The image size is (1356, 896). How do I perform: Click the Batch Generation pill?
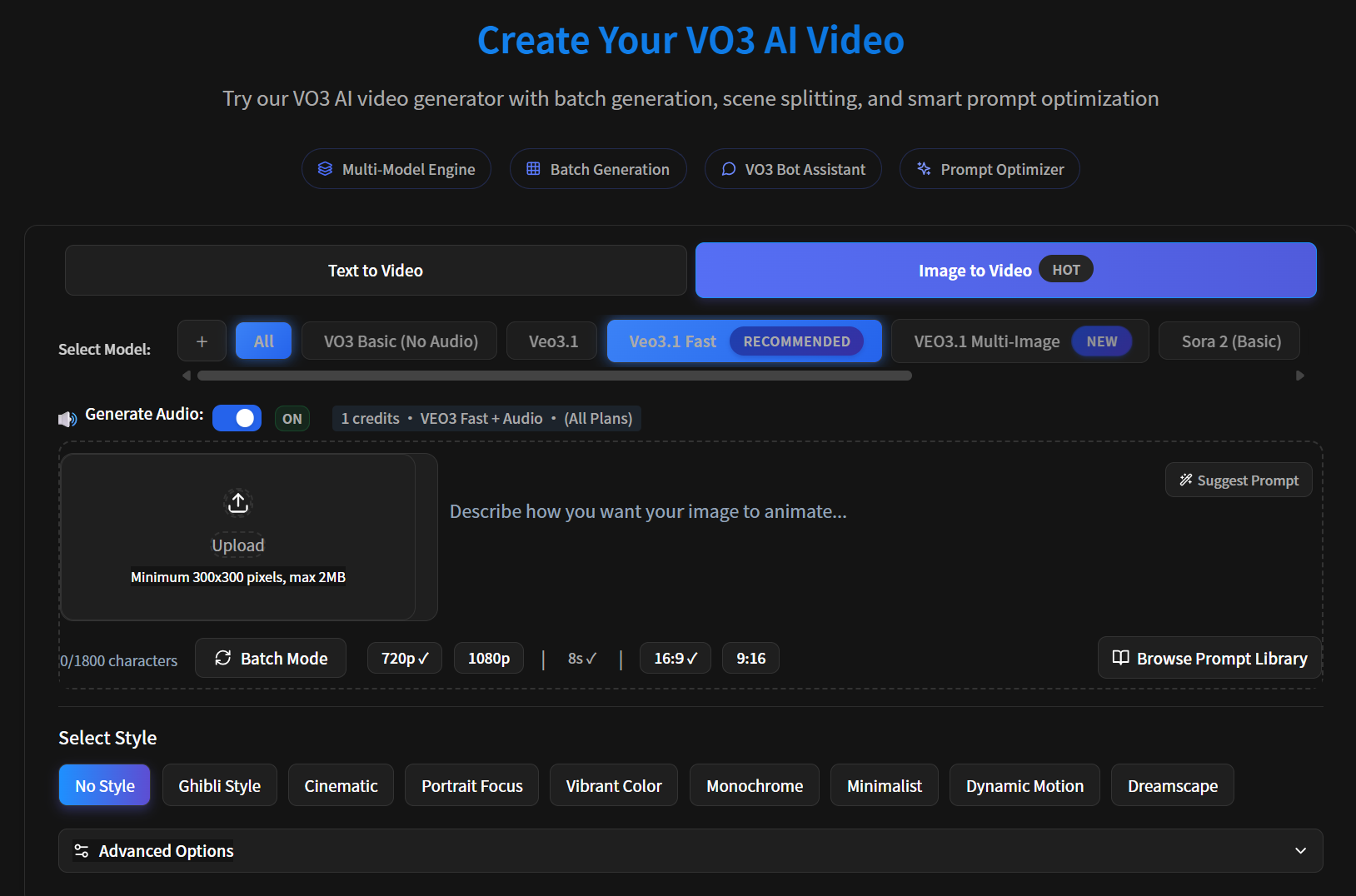point(598,169)
